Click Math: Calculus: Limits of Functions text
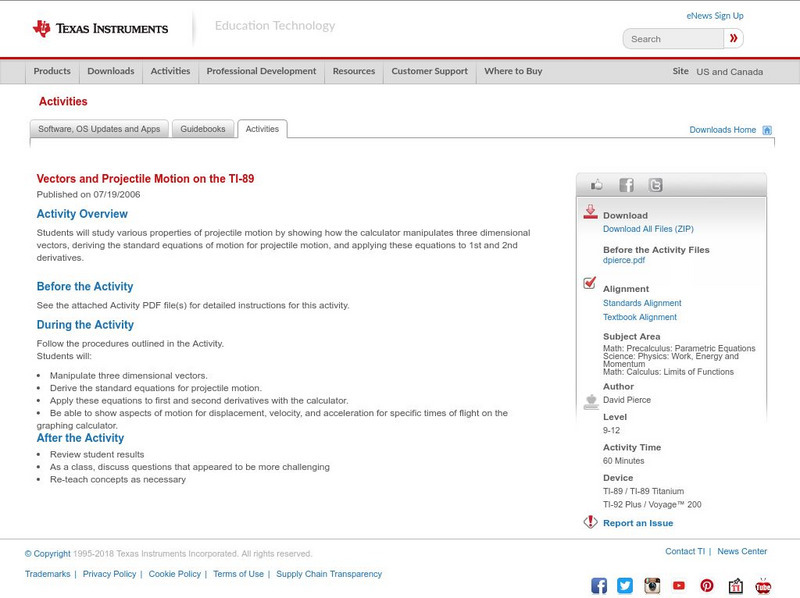800x598 pixels. click(668, 372)
